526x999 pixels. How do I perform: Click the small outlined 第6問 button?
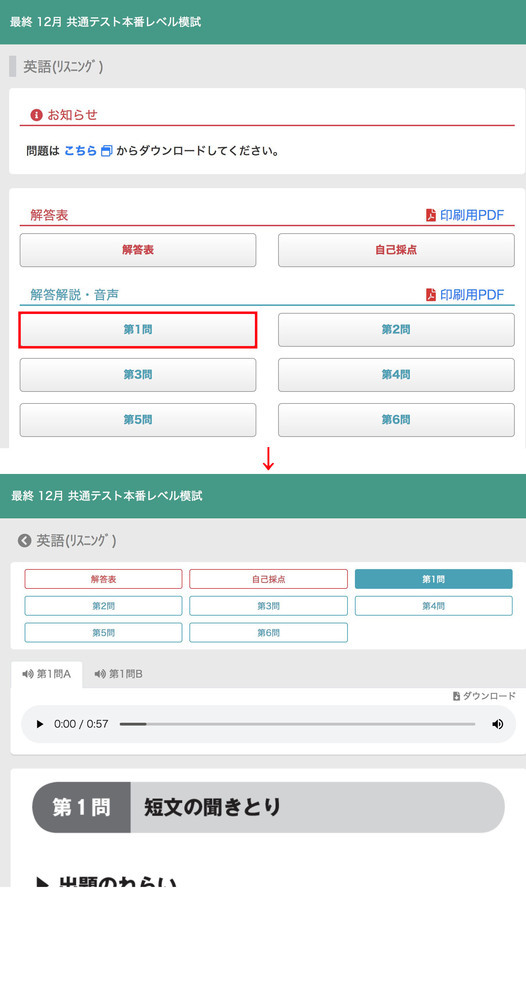point(268,633)
